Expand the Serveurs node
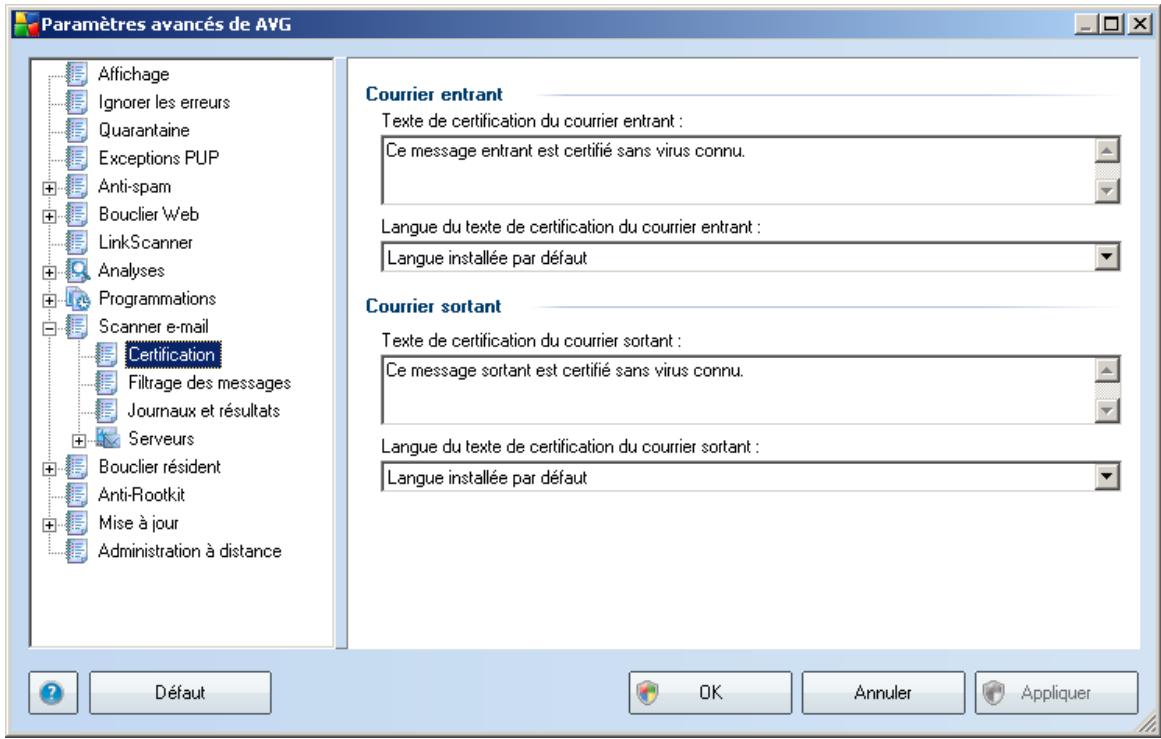The height and width of the screenshot is (739, 1161). coord(78,441)
